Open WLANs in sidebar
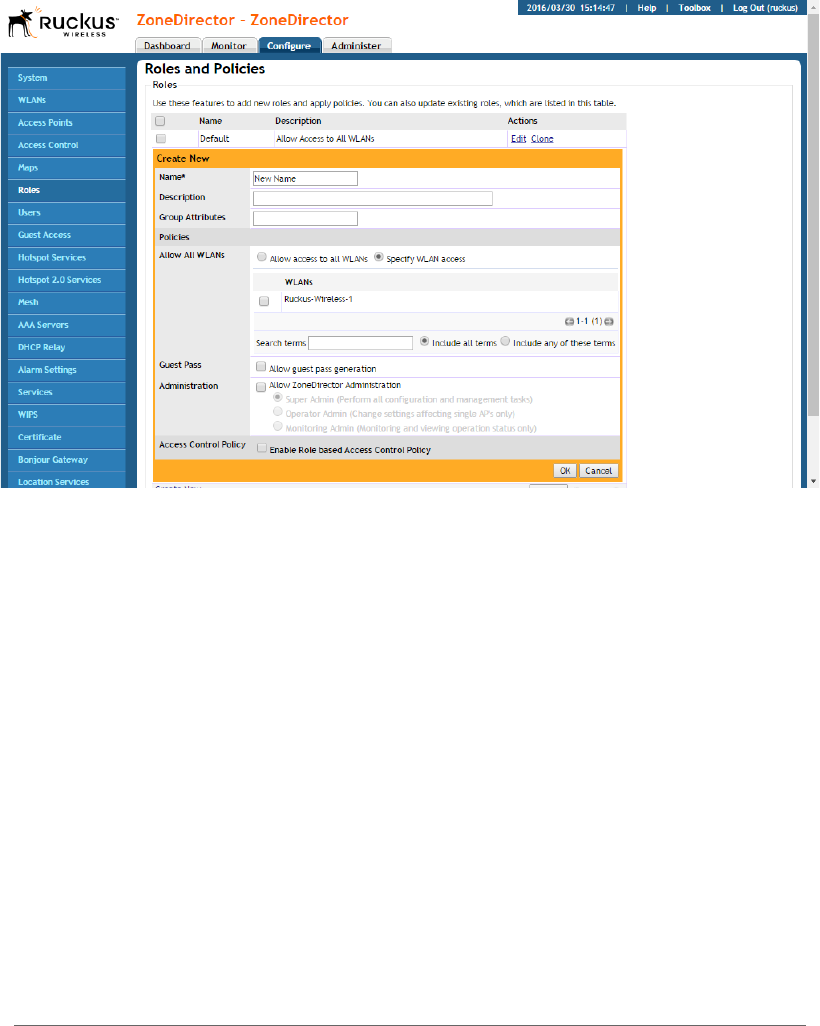 (x=67, y=100)
